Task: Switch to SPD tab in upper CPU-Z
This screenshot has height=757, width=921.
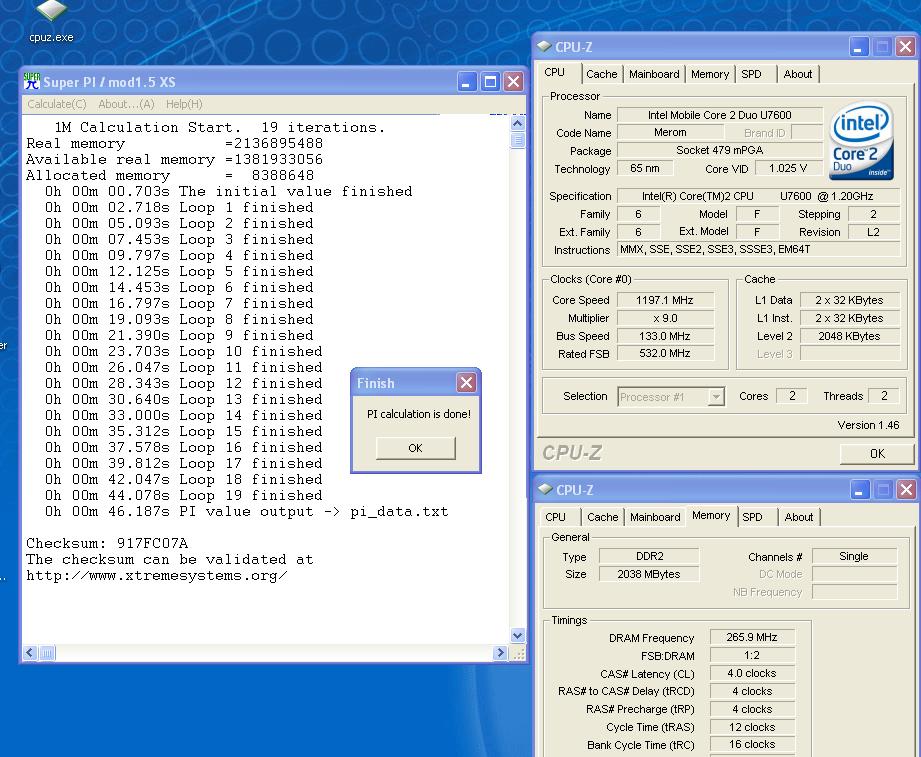Action: 751,74
